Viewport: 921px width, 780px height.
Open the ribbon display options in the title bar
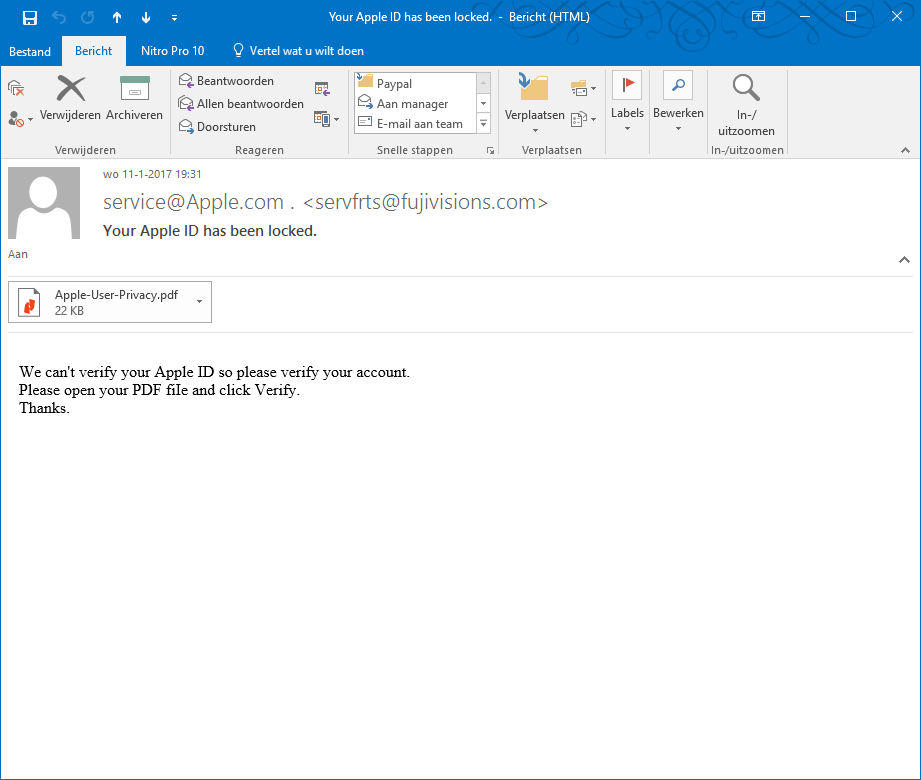[x=758, y=16]
